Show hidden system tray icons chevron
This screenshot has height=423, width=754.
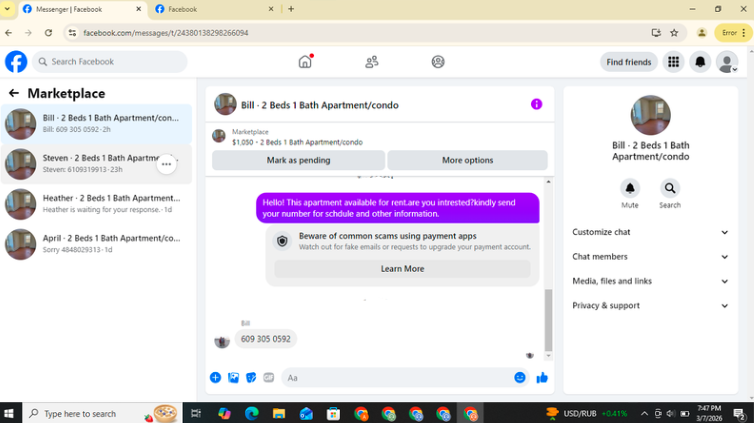[x=644, y=413]
